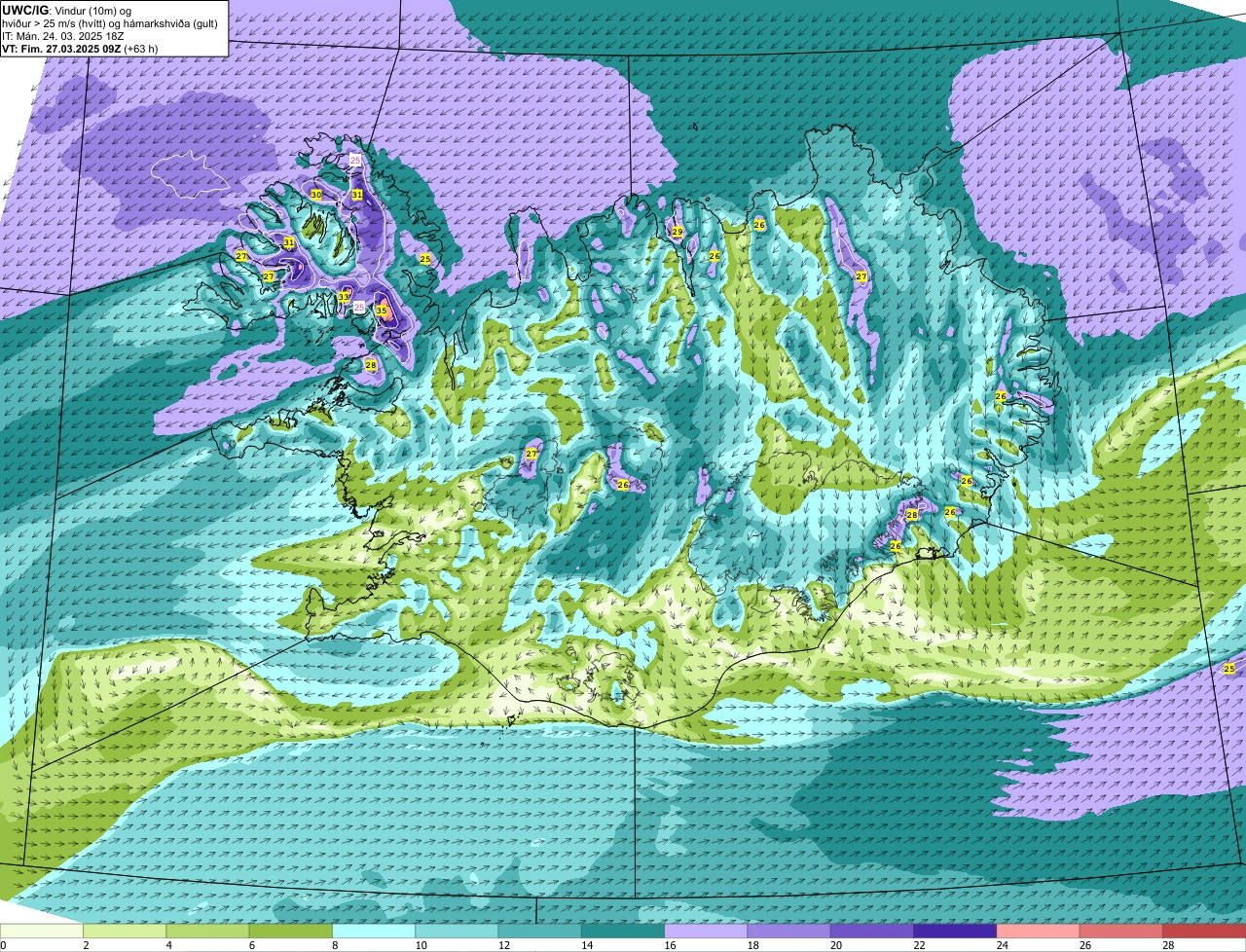Click the number 16 on the legend scale
1246x952 pixels.
[671, 945]
